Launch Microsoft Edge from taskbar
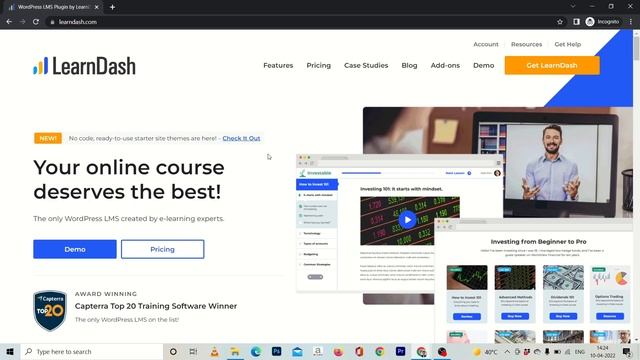Image resolution: width=640 pixels, height=360 pixels. click(256, 351)
